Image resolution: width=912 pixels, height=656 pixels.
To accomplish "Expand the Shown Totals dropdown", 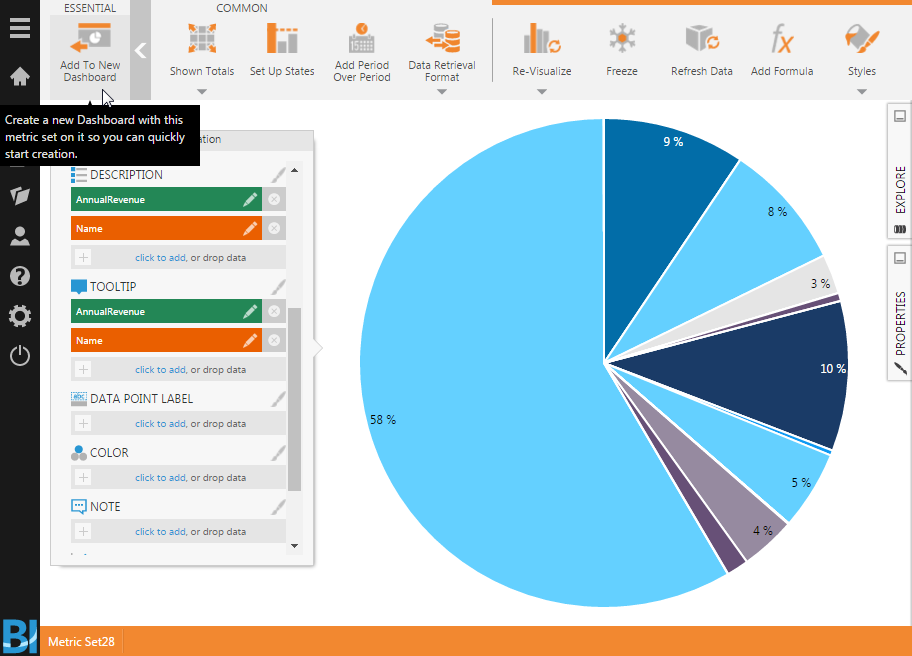I will coord(201,92).
